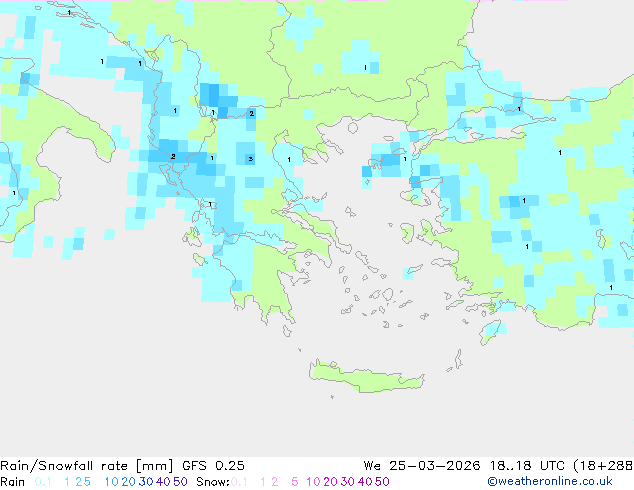Select the snow legend value 40
This screenshot has height=490, width=634.
(365, 482)
